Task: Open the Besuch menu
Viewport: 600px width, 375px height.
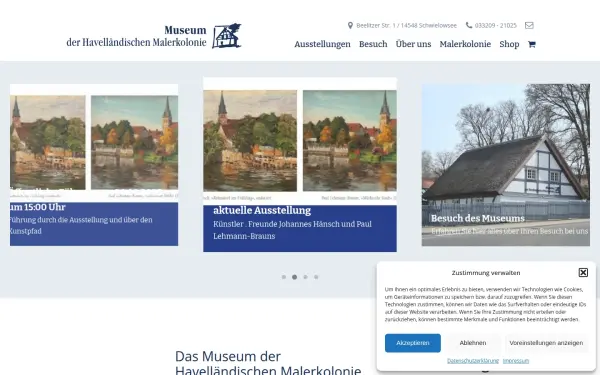Action: point(373,44)
